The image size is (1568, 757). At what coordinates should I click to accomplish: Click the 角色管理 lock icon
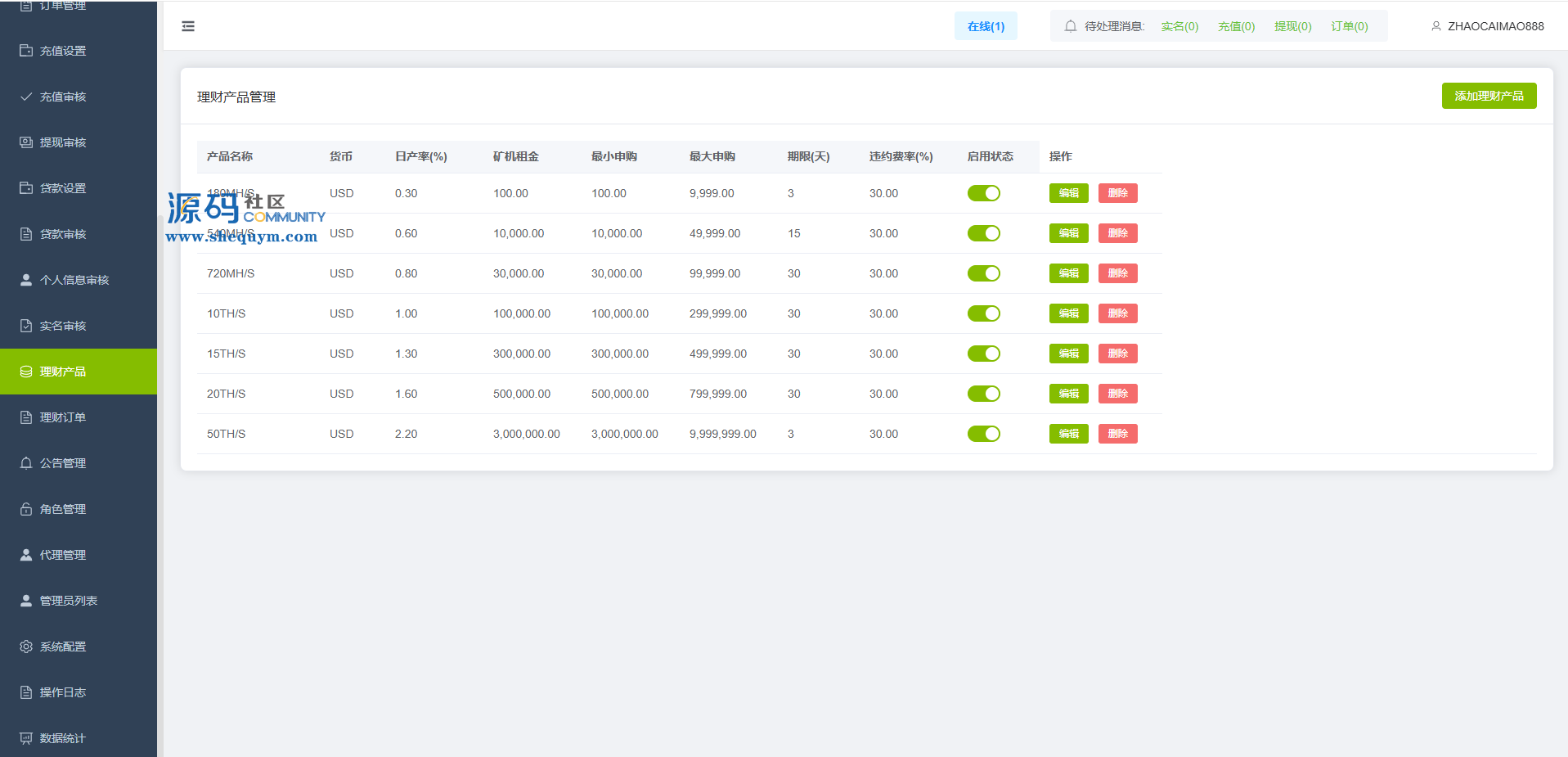(x=26, y=509)
